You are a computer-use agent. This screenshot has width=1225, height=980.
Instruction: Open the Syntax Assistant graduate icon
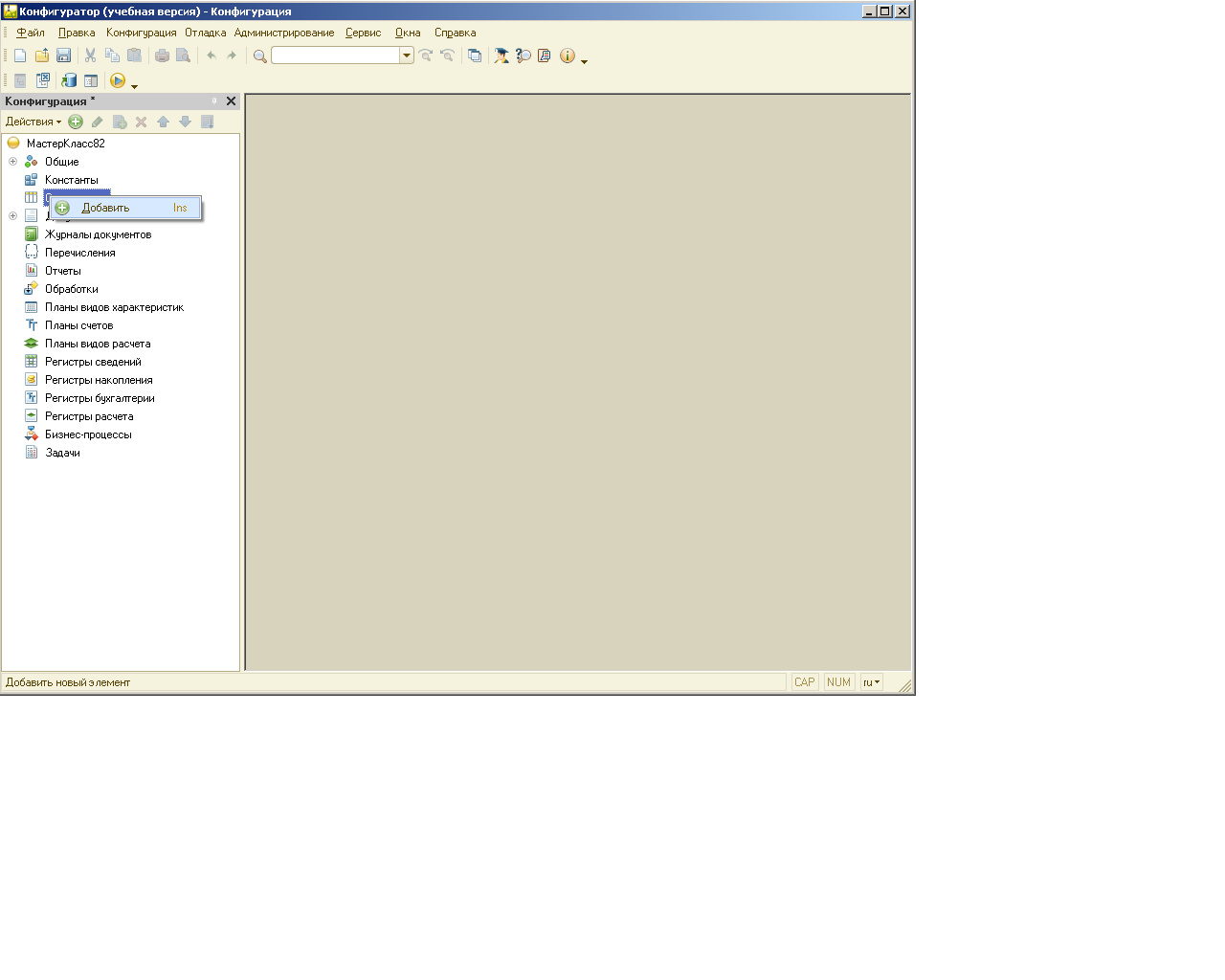(x=501, y=56)
